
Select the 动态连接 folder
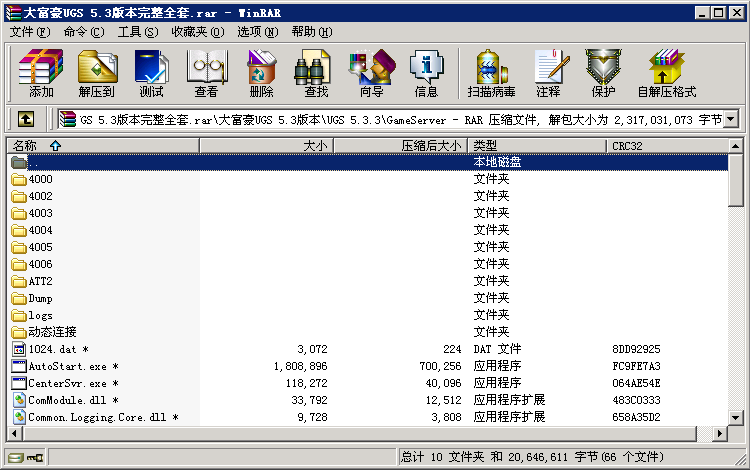coord(52,332)
